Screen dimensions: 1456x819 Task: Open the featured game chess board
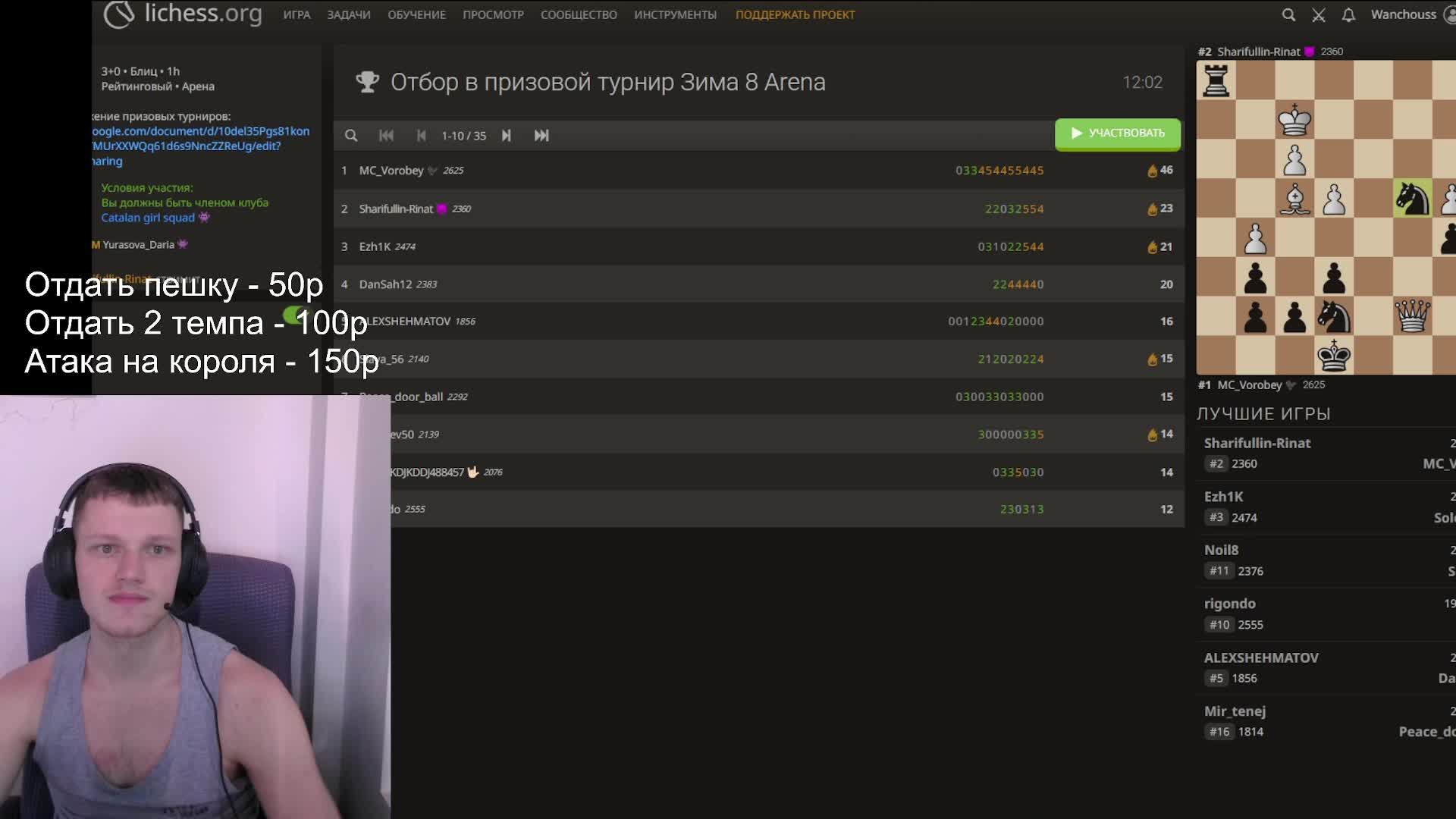(1326, 218)
